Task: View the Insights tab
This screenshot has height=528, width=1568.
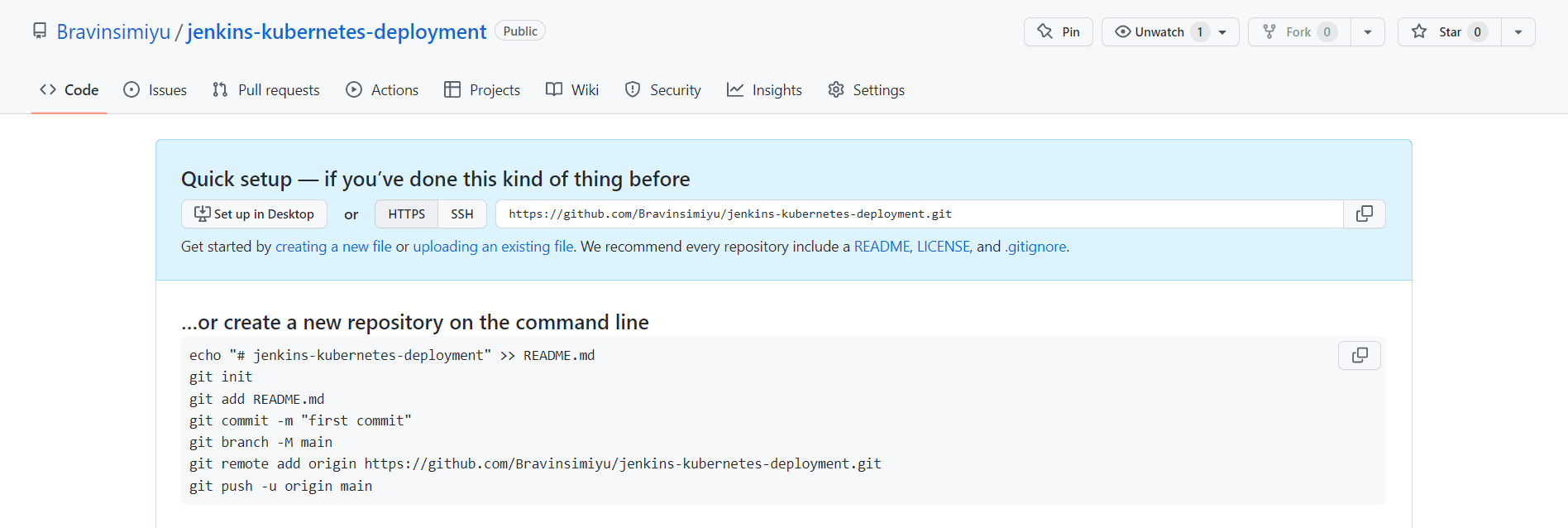Action: (764, 89)
